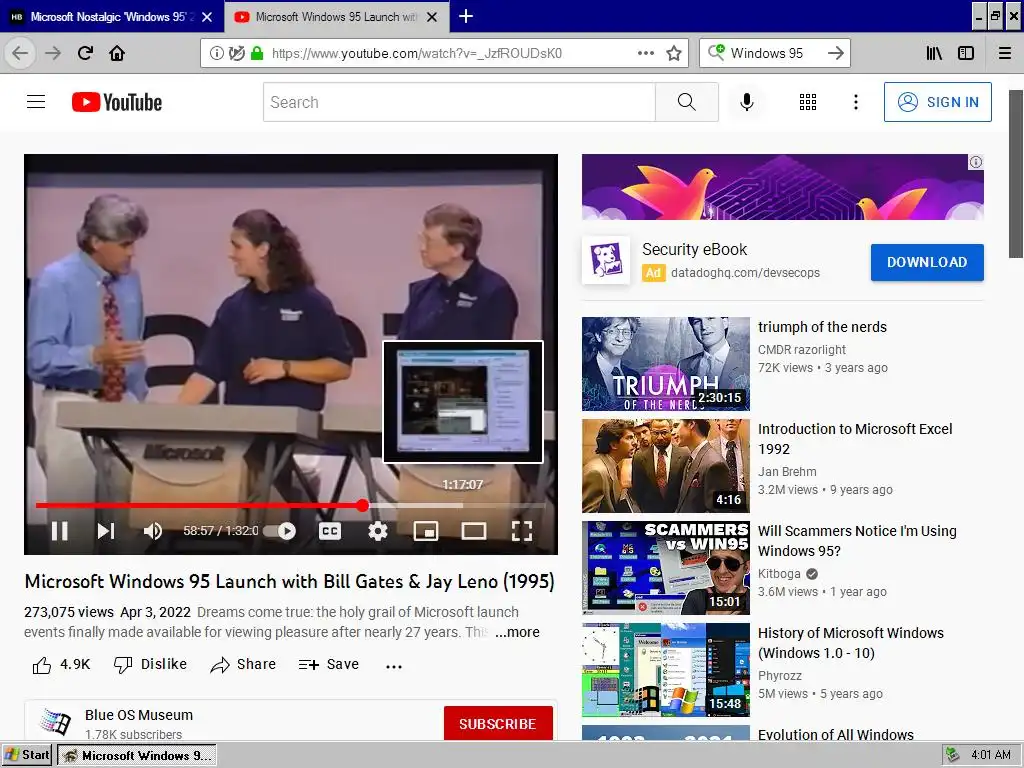Open the Firefox hamburger menu
The height and width of the screenshot is (768, 1024).
tap(1005, 53)
